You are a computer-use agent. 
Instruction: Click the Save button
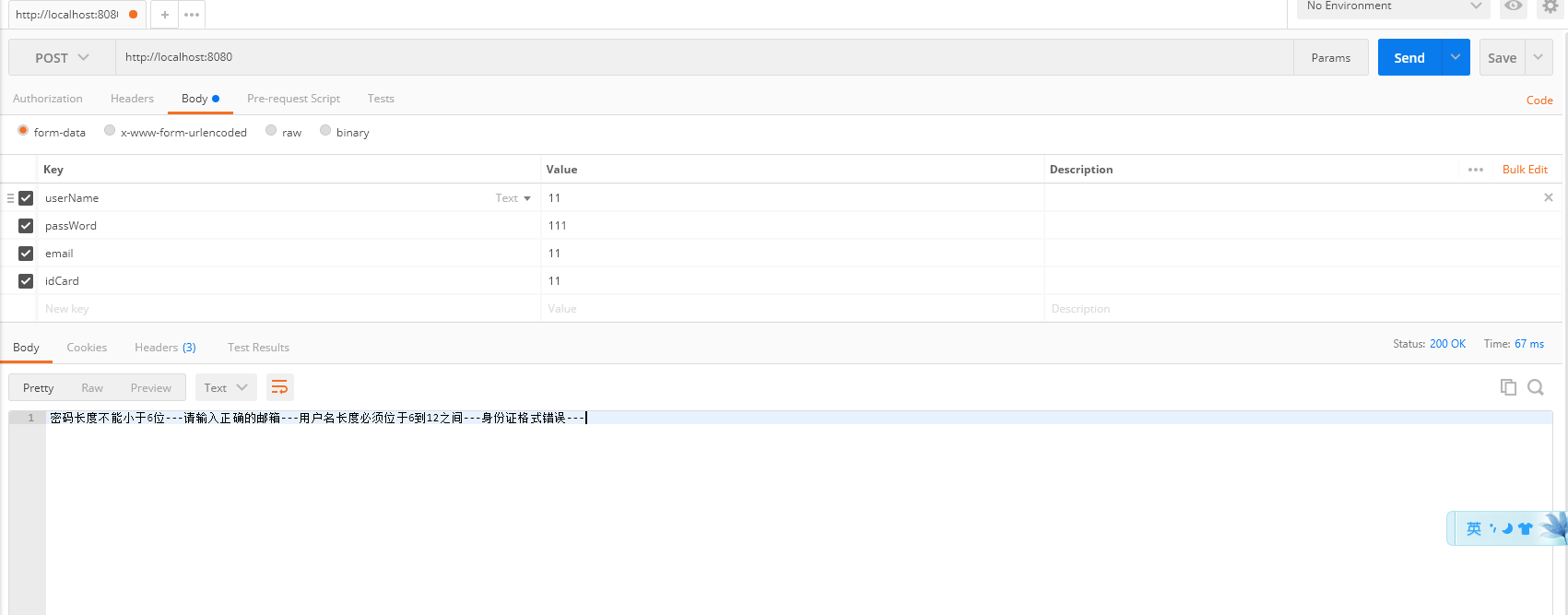(x=1502, y=57)
